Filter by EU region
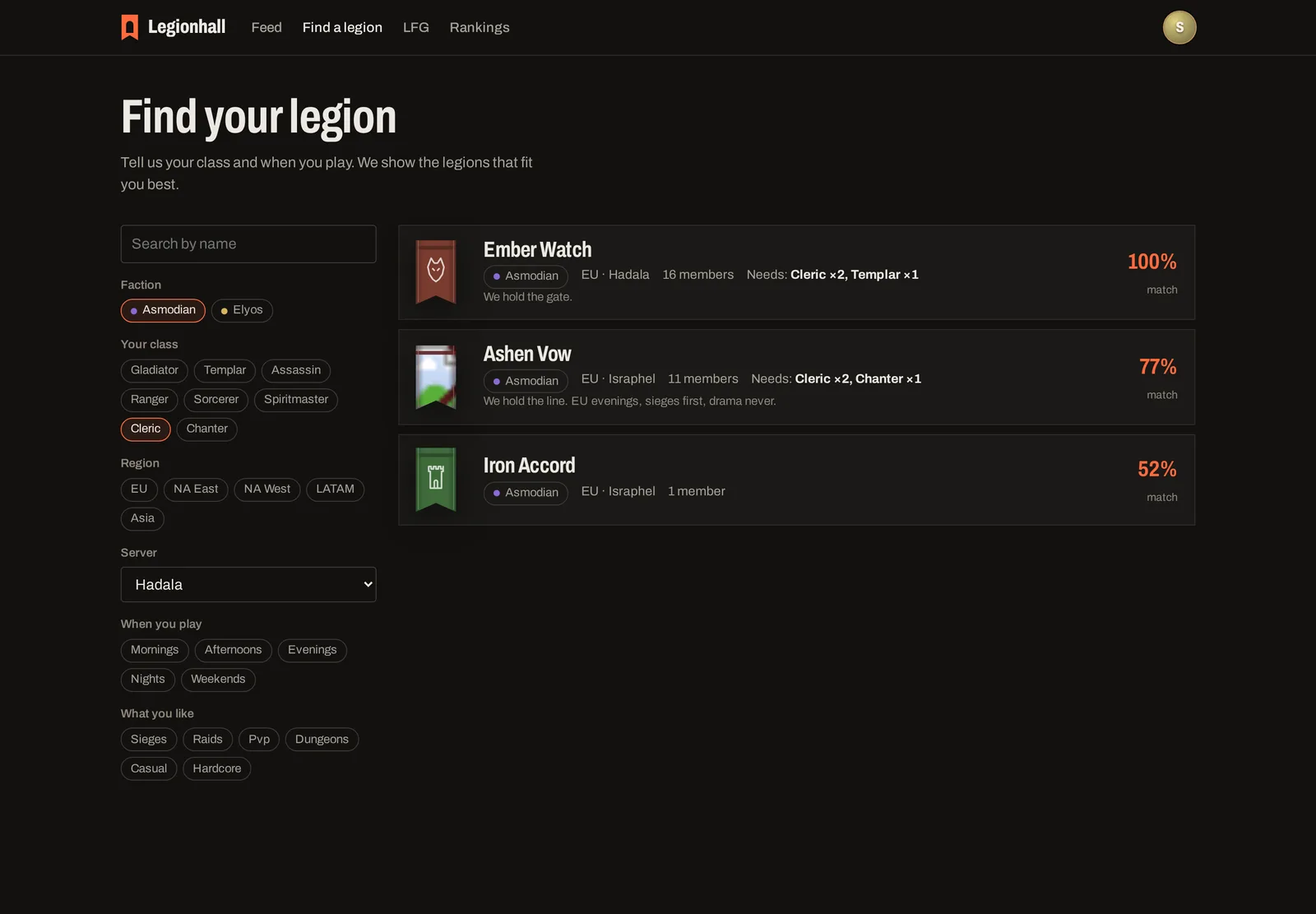1316x914 pixels. pos(139,489)
